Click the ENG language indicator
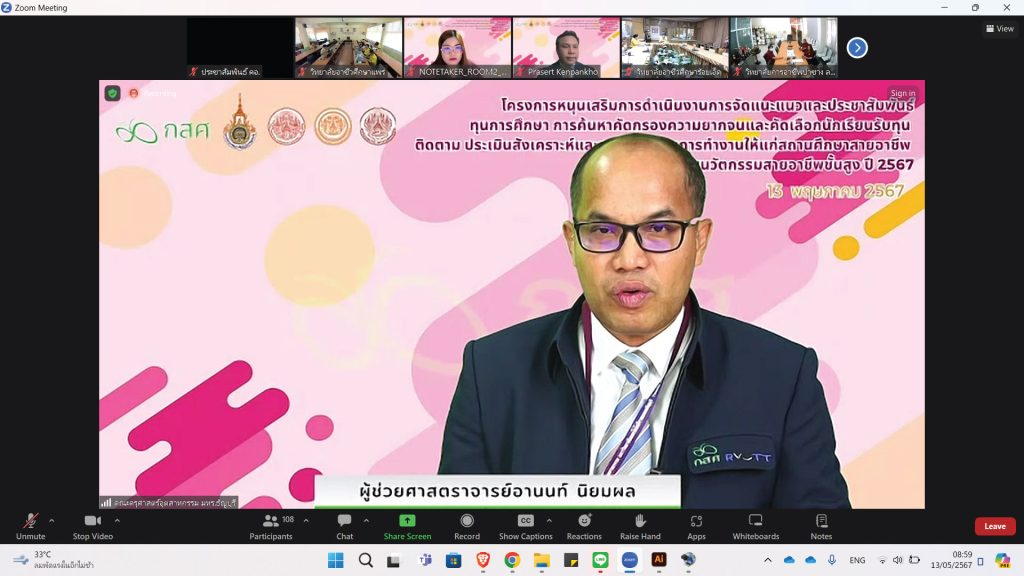This screenshot has width=1024, height=576. click(x=857, y=560)
